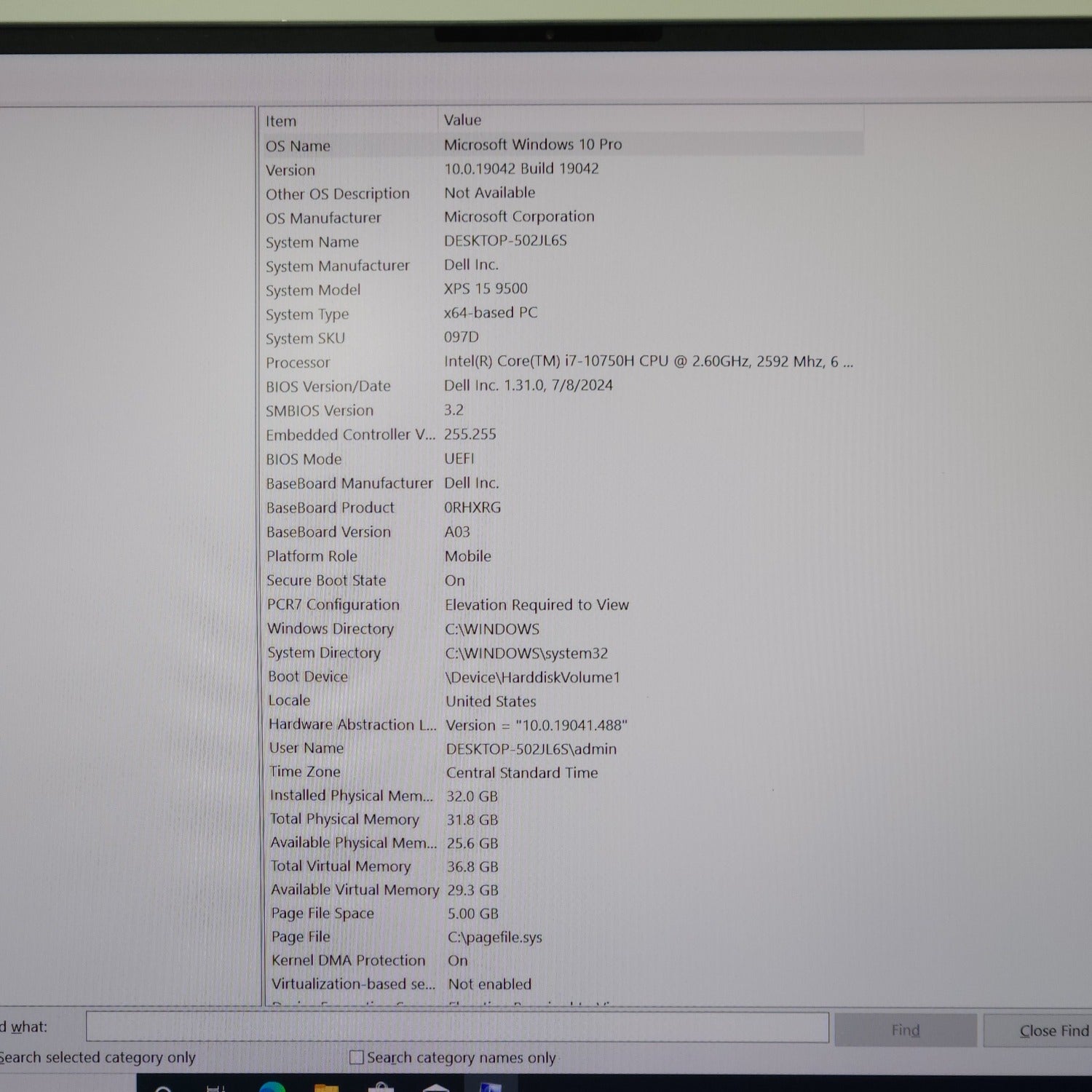Image resolution: width=1092 pixels, height=1092 pixels.
Task: Enable Search category names only checkbox
Action: click(x=357, y=1057)
